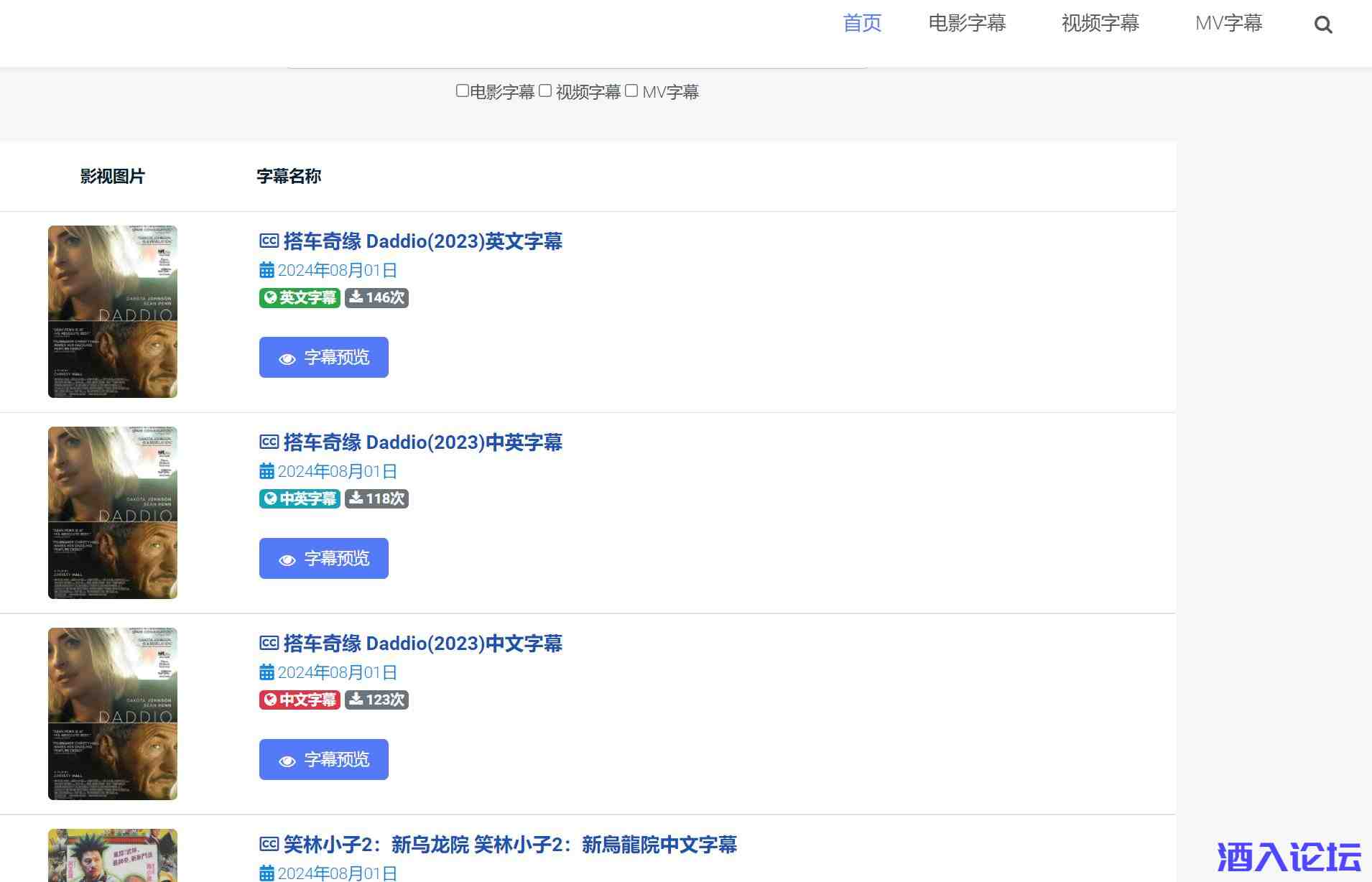The height and width of the screenshot is (882, 1372).
Task: Click CC icon beside Daddio 英文字幕 title
Action: [269, 241]
